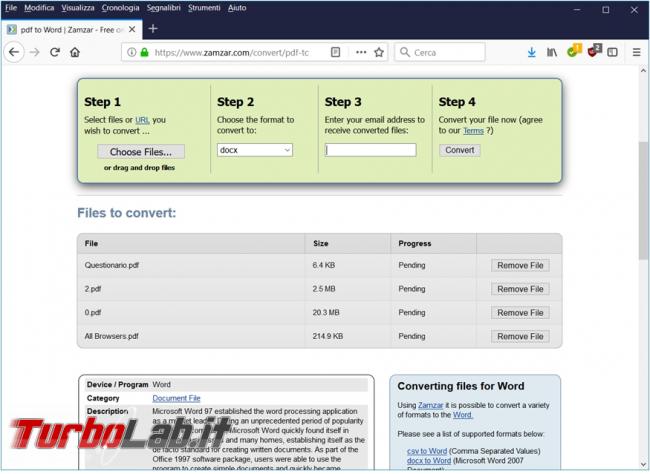650x474 pixels.
Task: Open the csv to Word link
Action: pyautogui.click(x=427, y=451)
